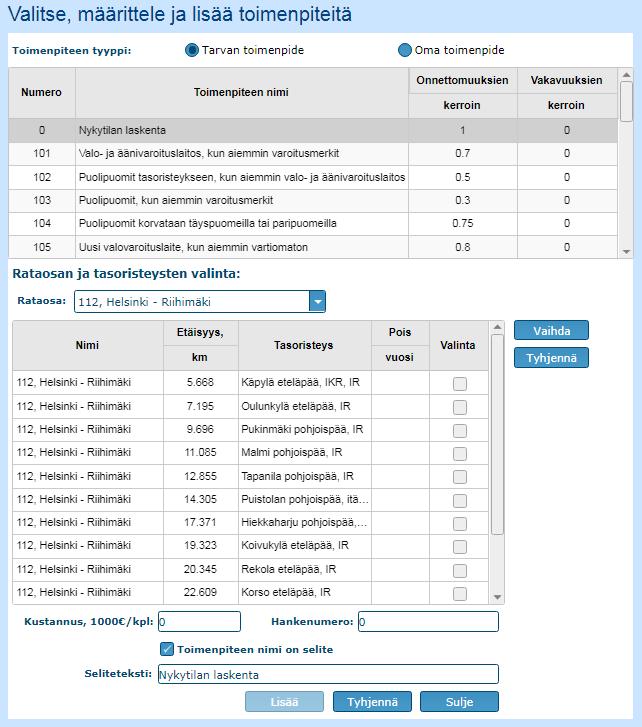
Task: Click the Vaihda button
Action: tap(551, 331)
